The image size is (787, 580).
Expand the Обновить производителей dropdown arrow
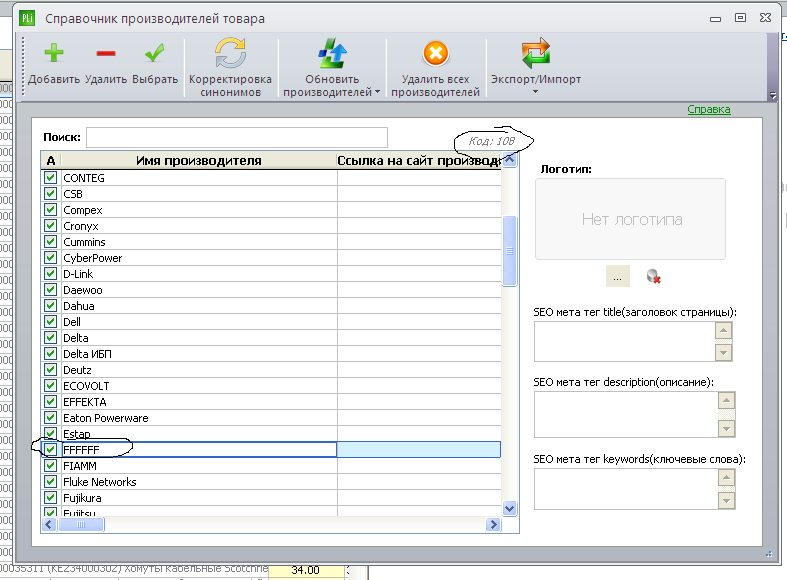click(377, 92)
